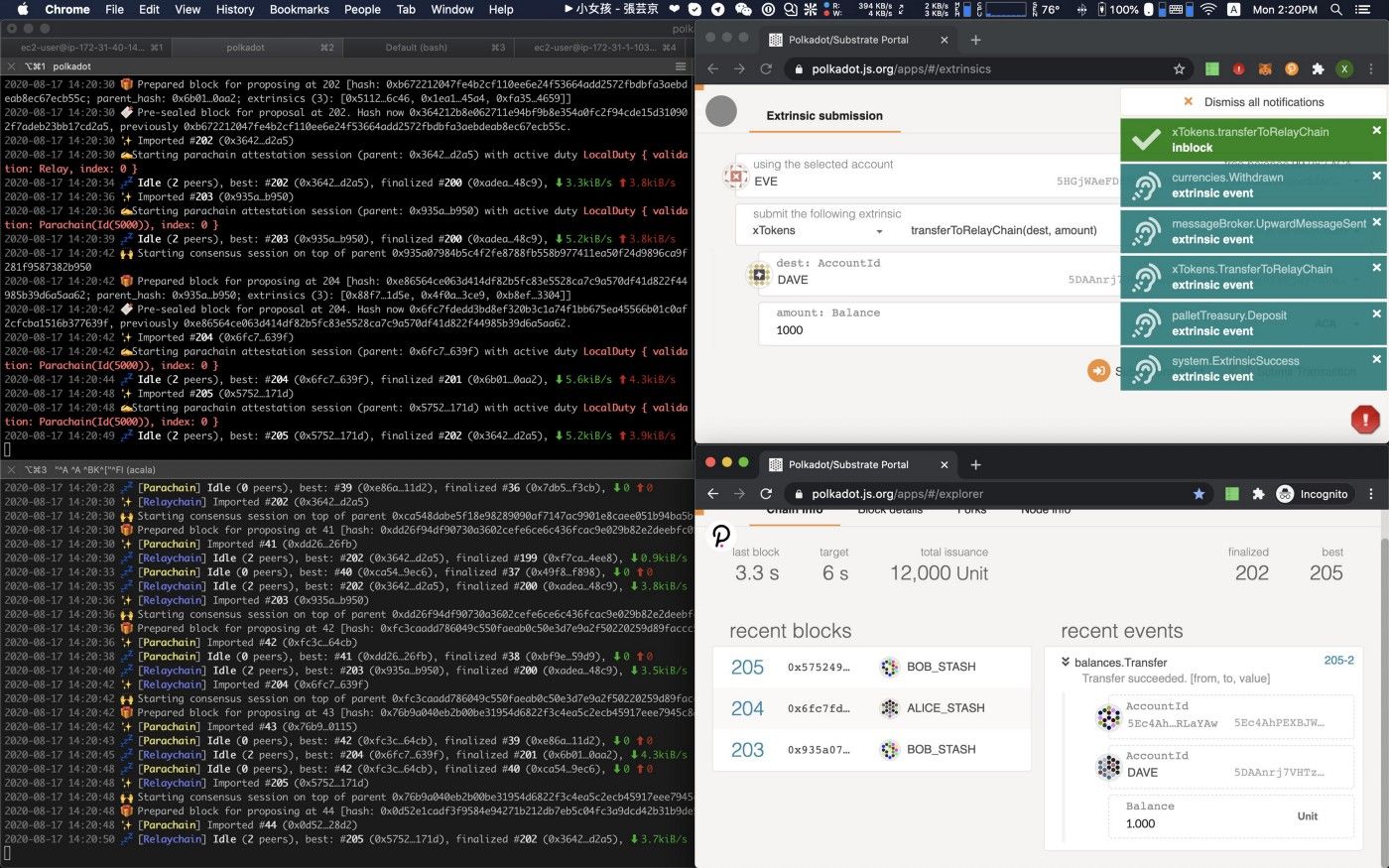This screenshot has height=868, width=1389.
Task: Close the system.ExtrinsicSuccess notification
Action: (1376, 359)
